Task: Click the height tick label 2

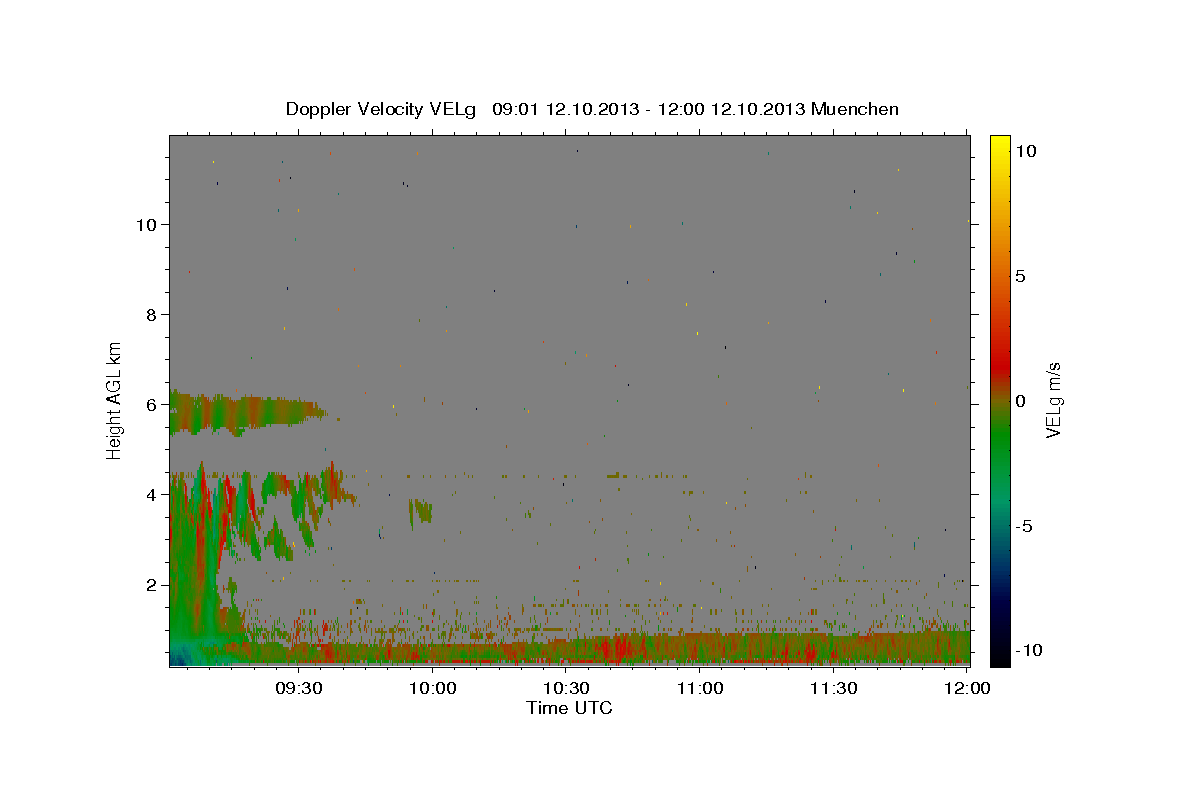Action: (x=151, y=584)
